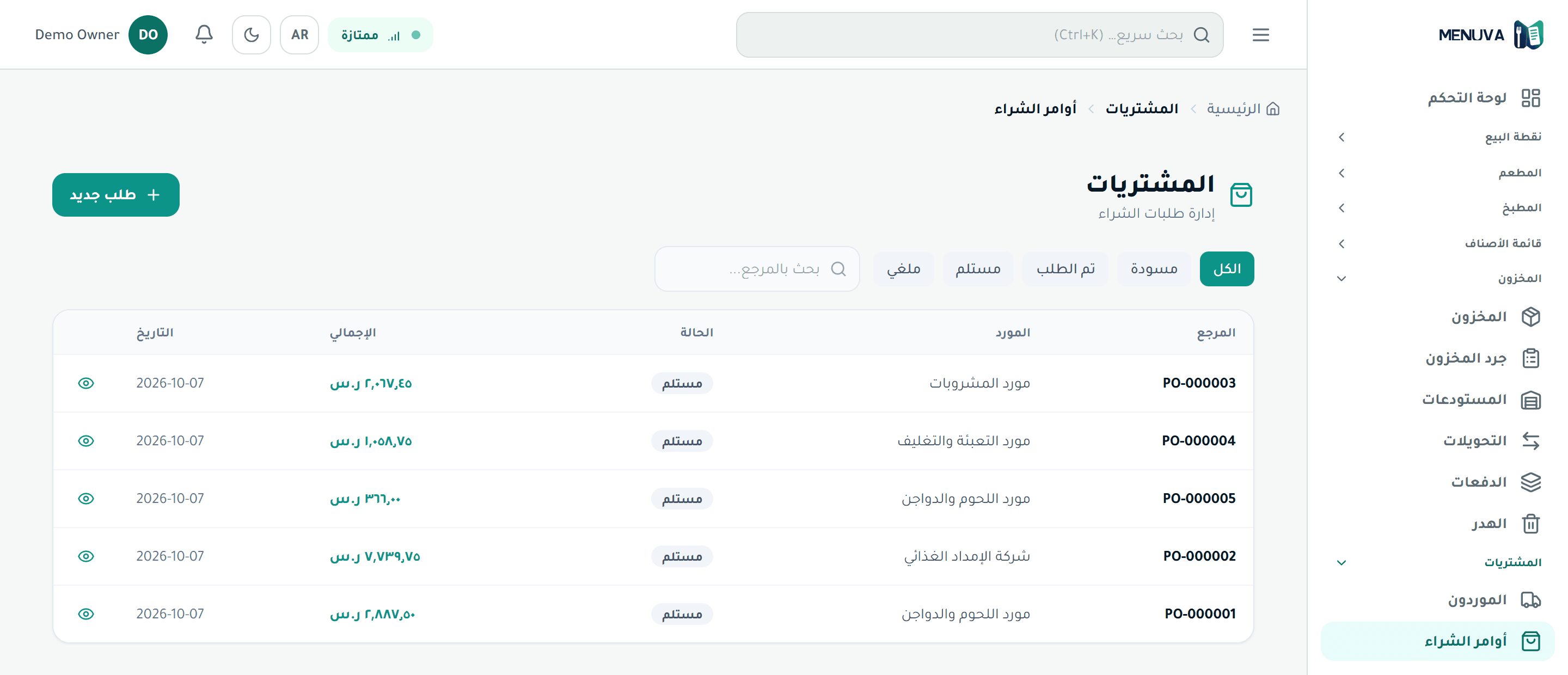Viewport: 1568px width, 675px height.
Task: View order PO-000001 via eye icon
Action: point(86,613)
